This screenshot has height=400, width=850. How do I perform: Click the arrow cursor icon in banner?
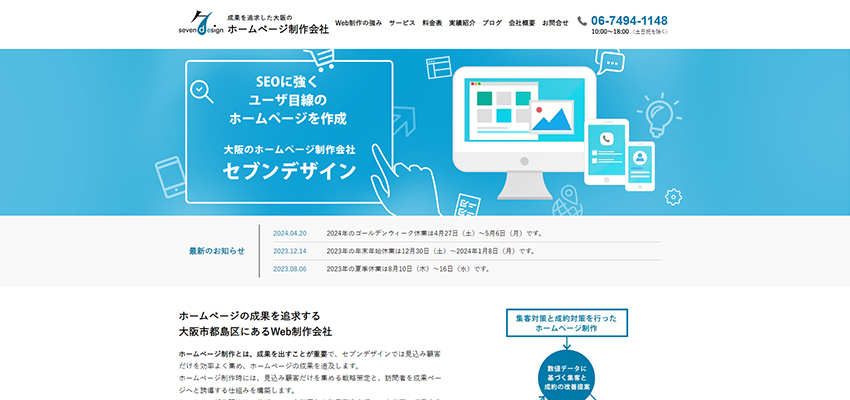click(402, 120)
